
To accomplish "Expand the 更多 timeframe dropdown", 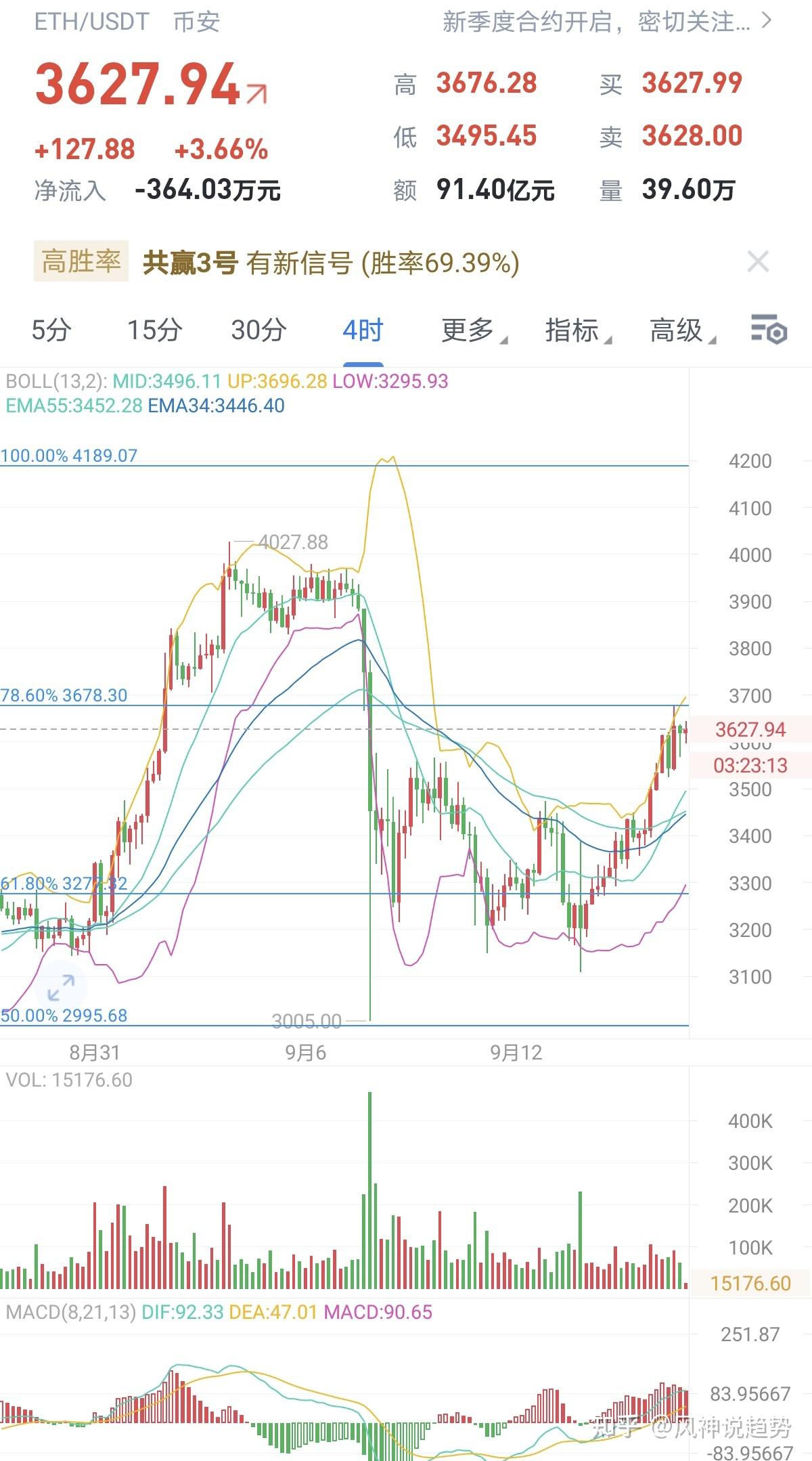I will click(474, 330).
